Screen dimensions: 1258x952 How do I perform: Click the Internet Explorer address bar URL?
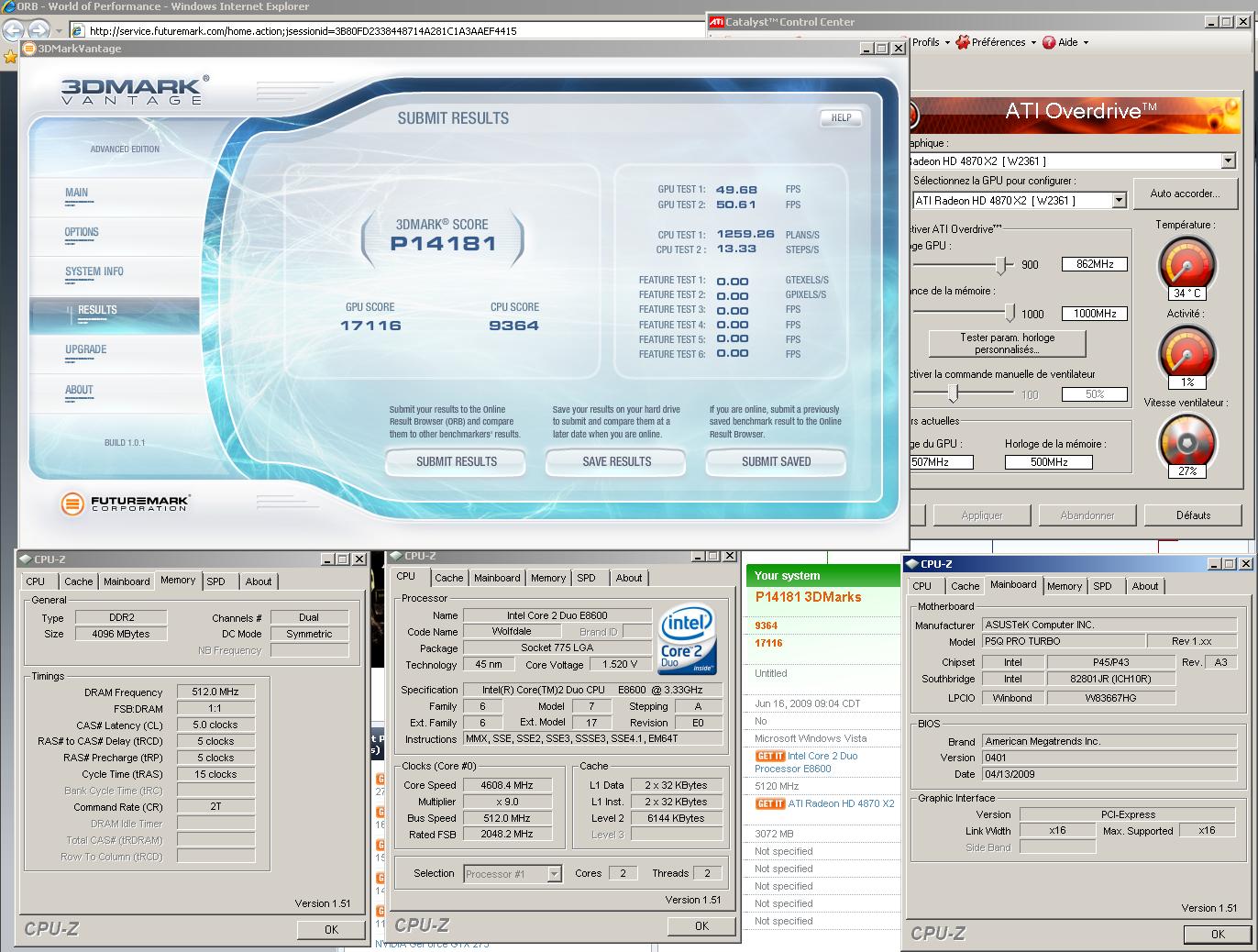click(303, 30)
